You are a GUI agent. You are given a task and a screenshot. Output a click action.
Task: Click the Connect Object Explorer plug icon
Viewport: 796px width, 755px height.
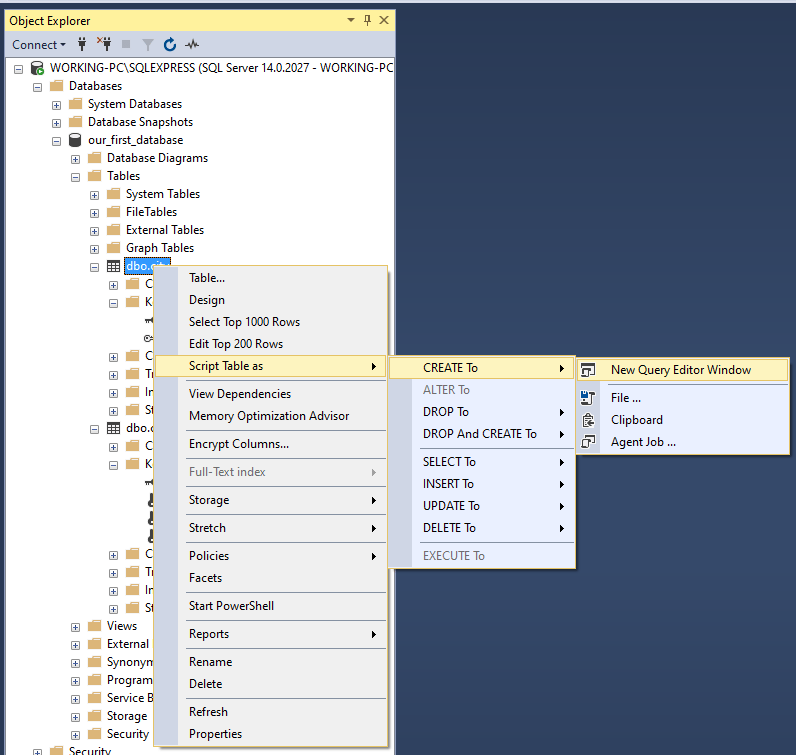[x=82, y=45]
